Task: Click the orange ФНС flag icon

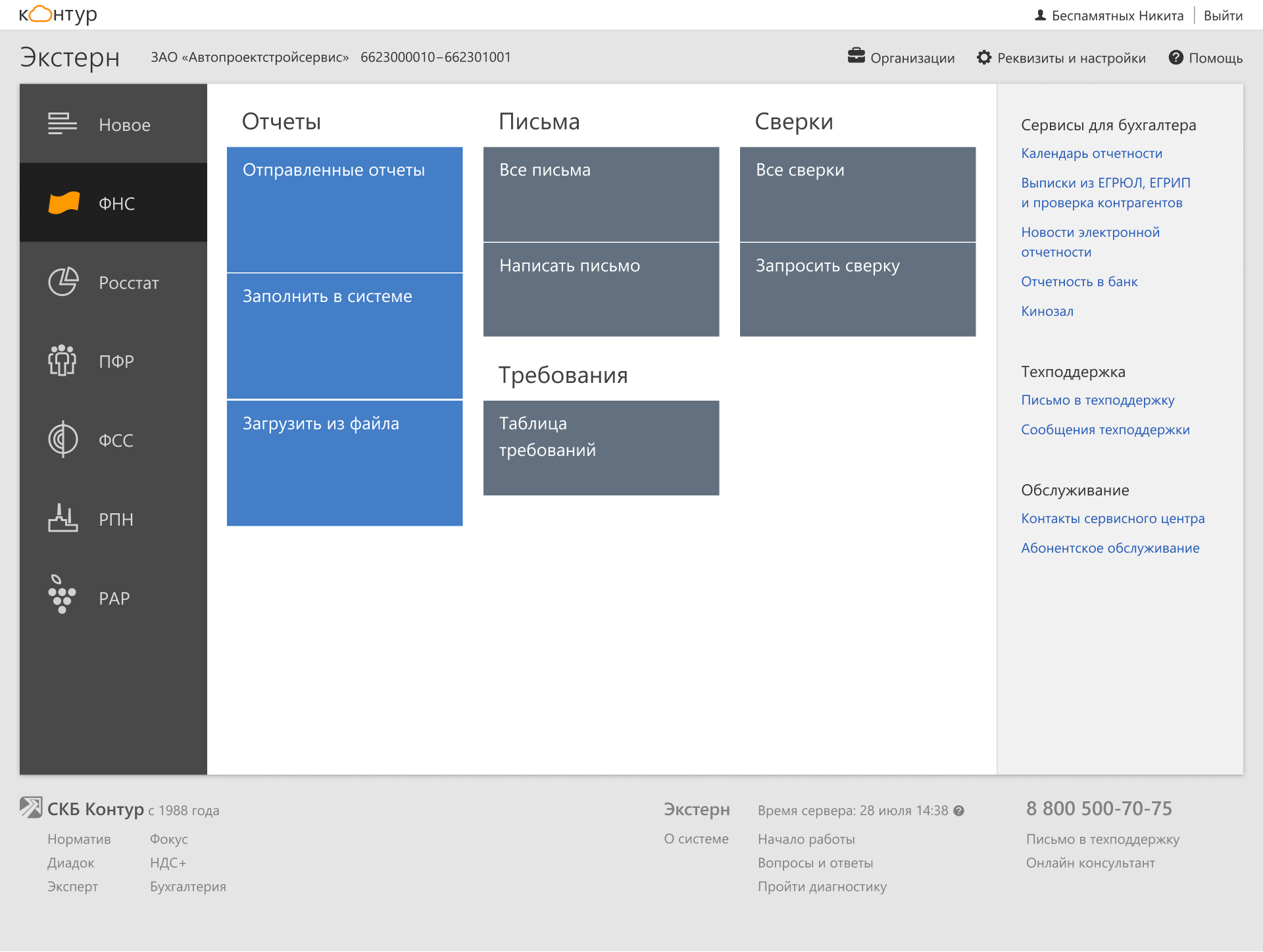Action: pyautogui.click(x=64, y=203)
